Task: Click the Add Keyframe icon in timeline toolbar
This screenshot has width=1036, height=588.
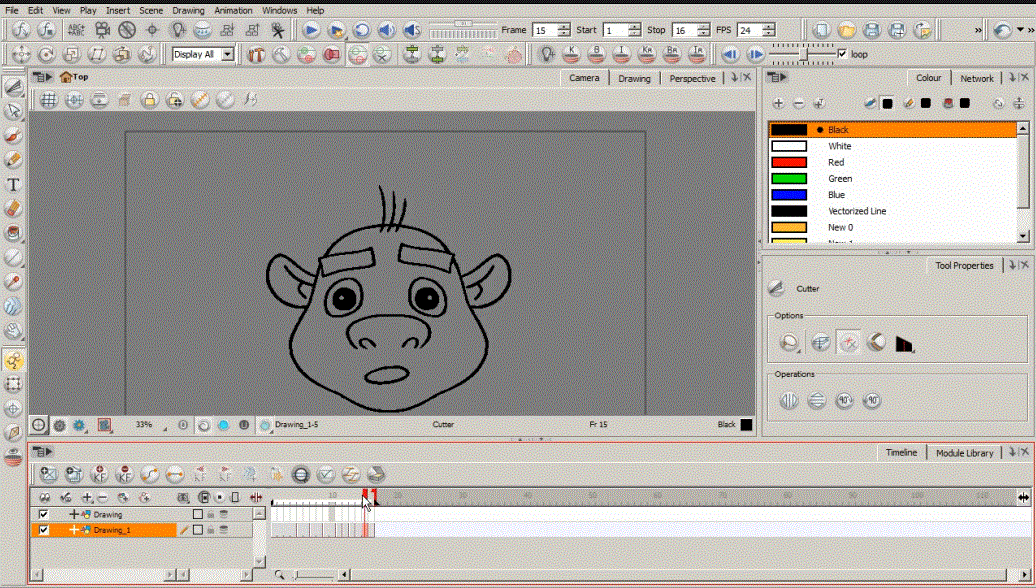Action: tap(99, 474)
